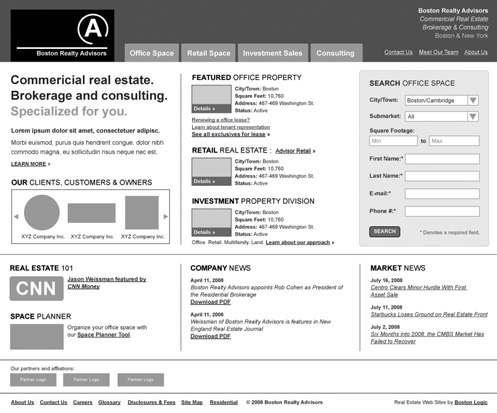Switch to Investment Sales tab
The image size is (497, 413).
coord(272,53)
